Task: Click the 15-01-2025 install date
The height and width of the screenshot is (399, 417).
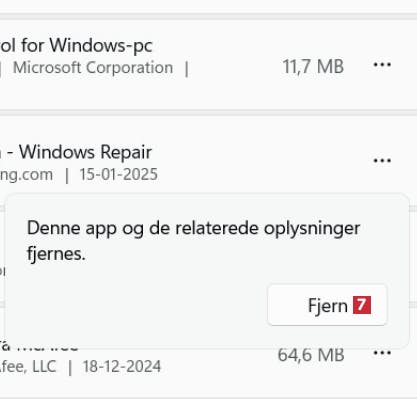Action: pyautogui.click(x=118, y=174)
